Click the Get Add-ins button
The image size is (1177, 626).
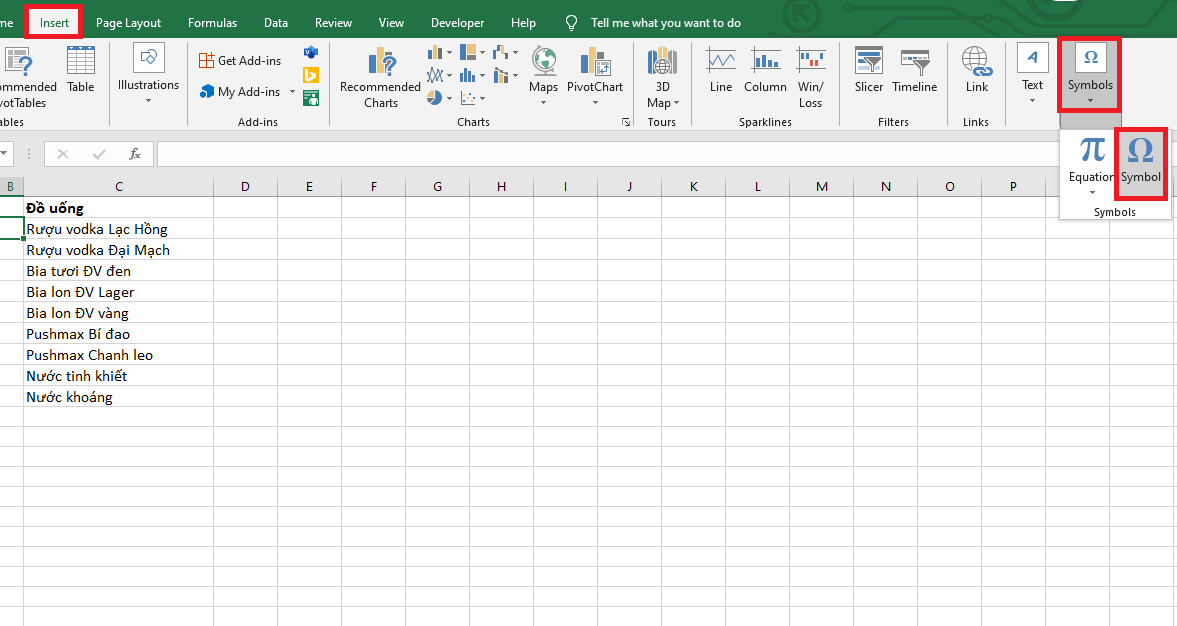(240, 61)
